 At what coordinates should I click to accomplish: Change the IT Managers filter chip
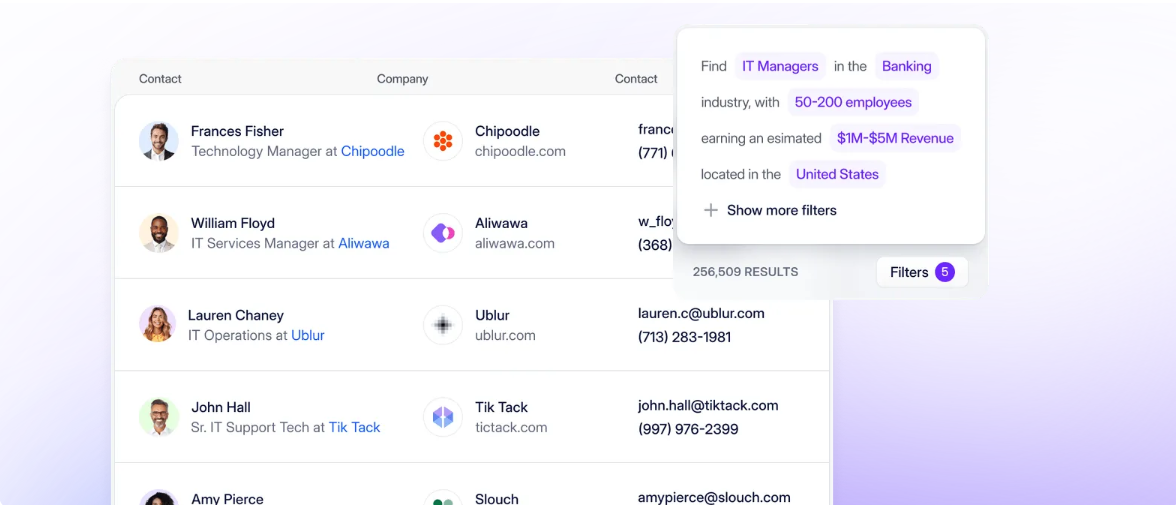[780, 66]
